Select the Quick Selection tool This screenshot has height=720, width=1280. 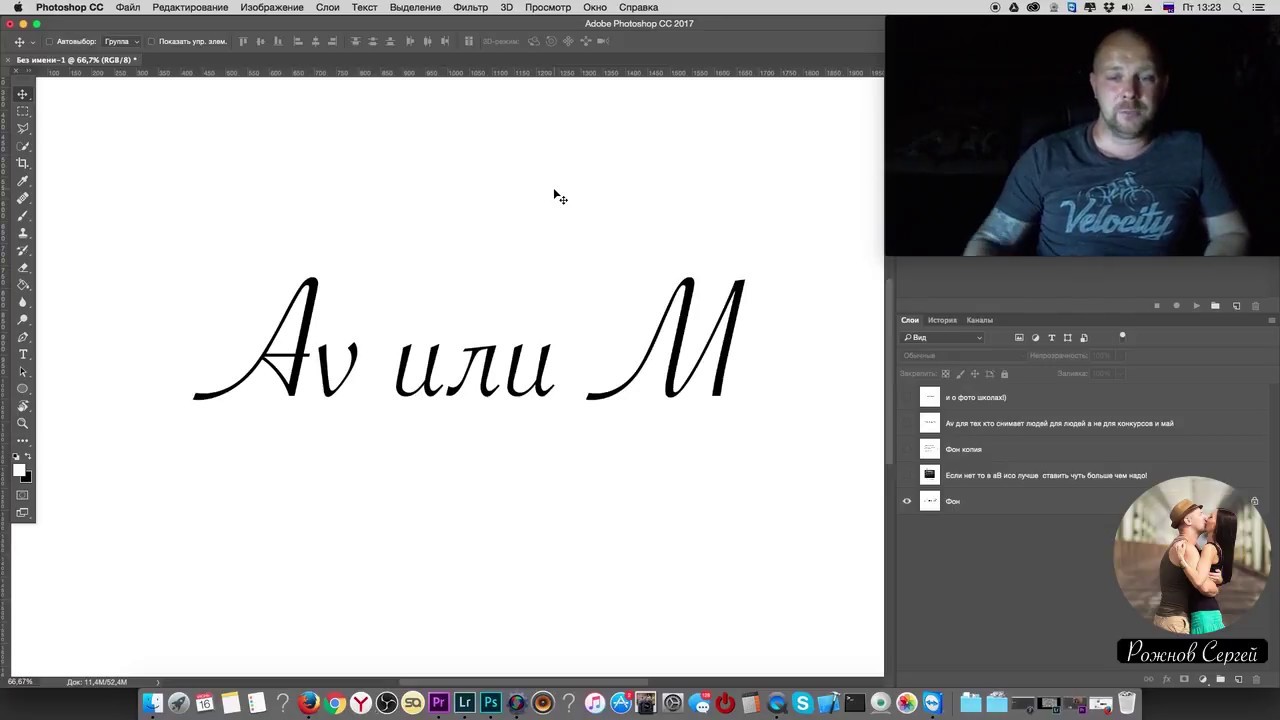[22, 146]
